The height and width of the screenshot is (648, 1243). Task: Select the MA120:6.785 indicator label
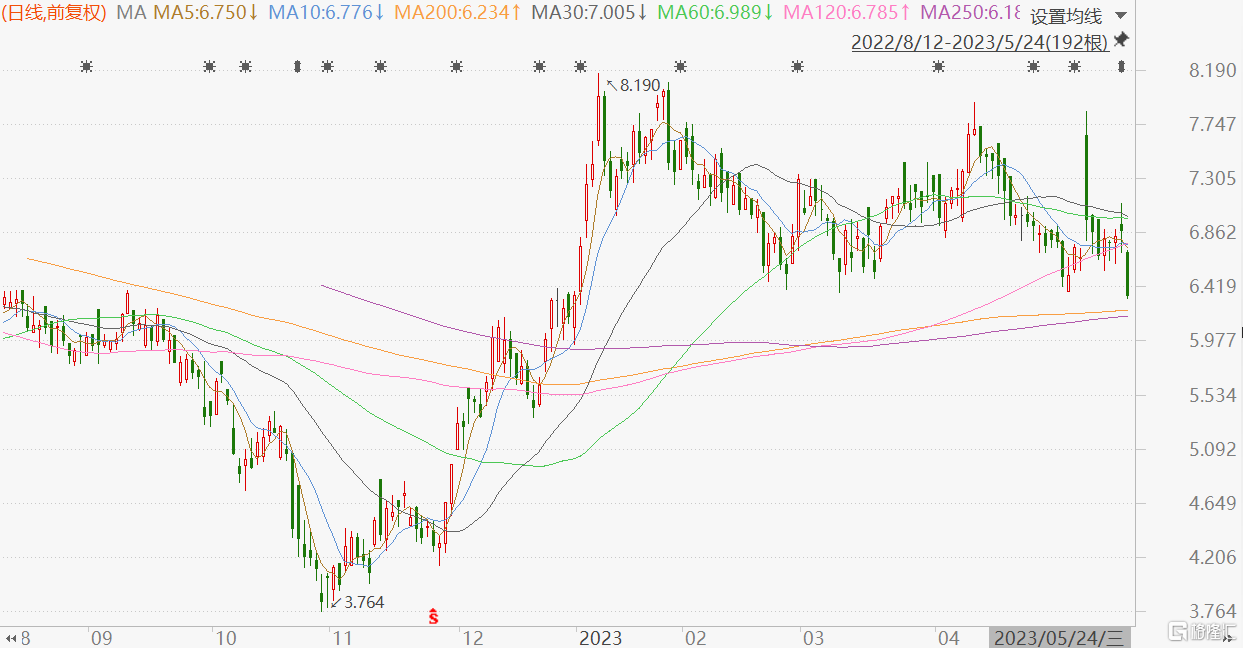coord(847,13)
